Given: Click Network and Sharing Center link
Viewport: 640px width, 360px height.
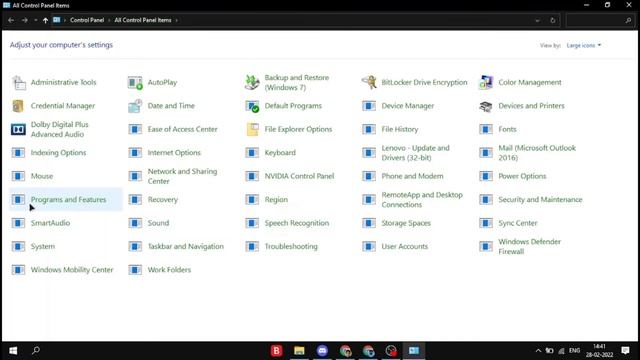Looking at the screenshot, I should click(182, 176).
